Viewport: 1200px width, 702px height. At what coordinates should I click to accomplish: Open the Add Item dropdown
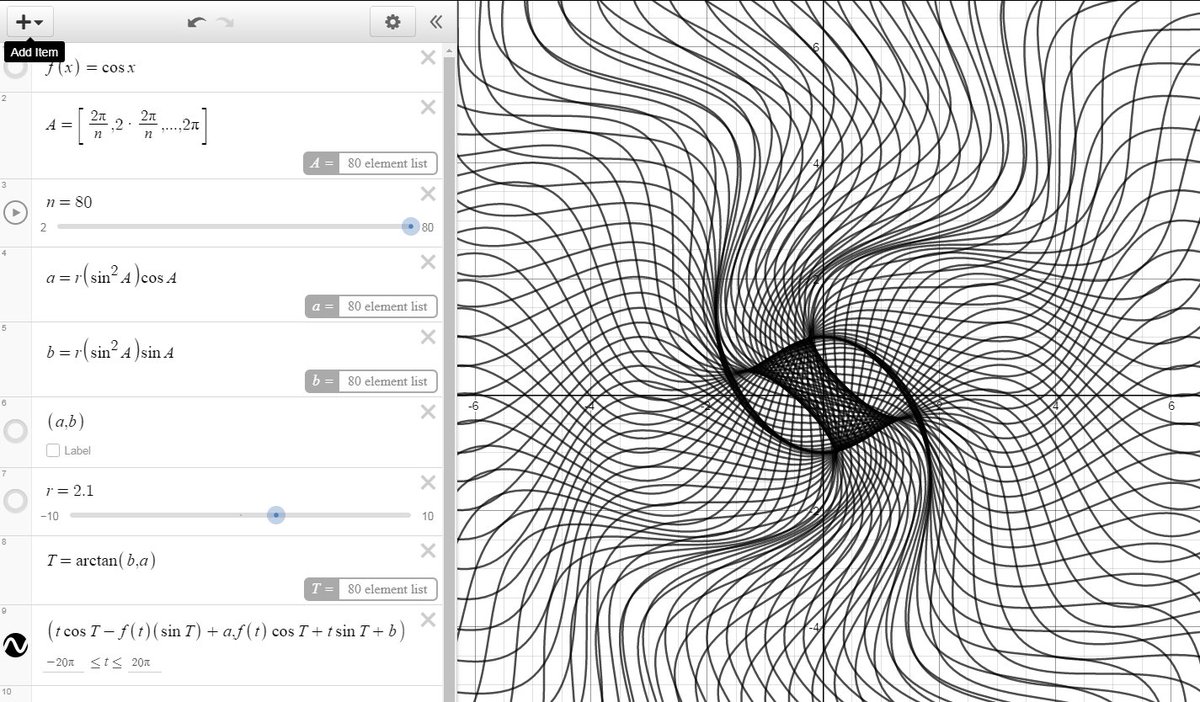(x=29, y=21)
